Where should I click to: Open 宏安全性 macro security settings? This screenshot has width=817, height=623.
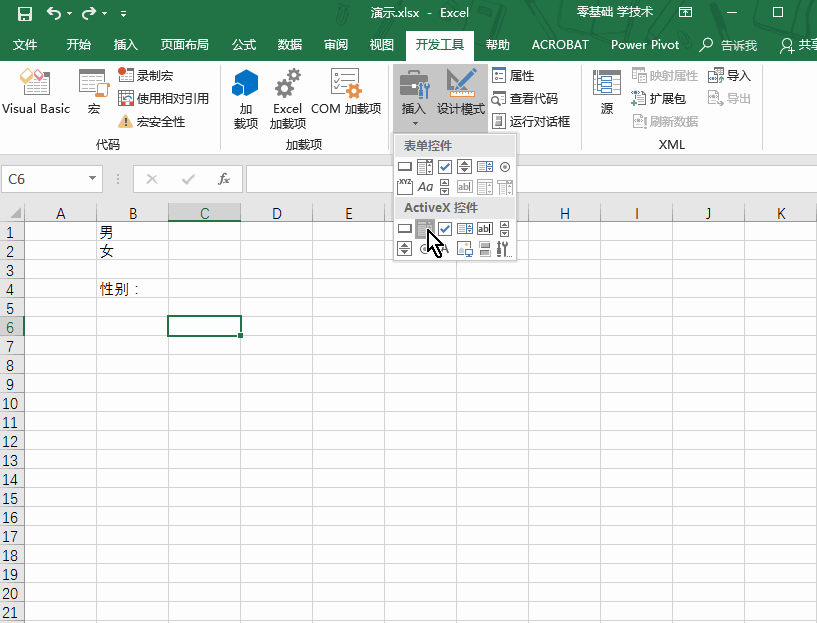(x=152, y=121)
